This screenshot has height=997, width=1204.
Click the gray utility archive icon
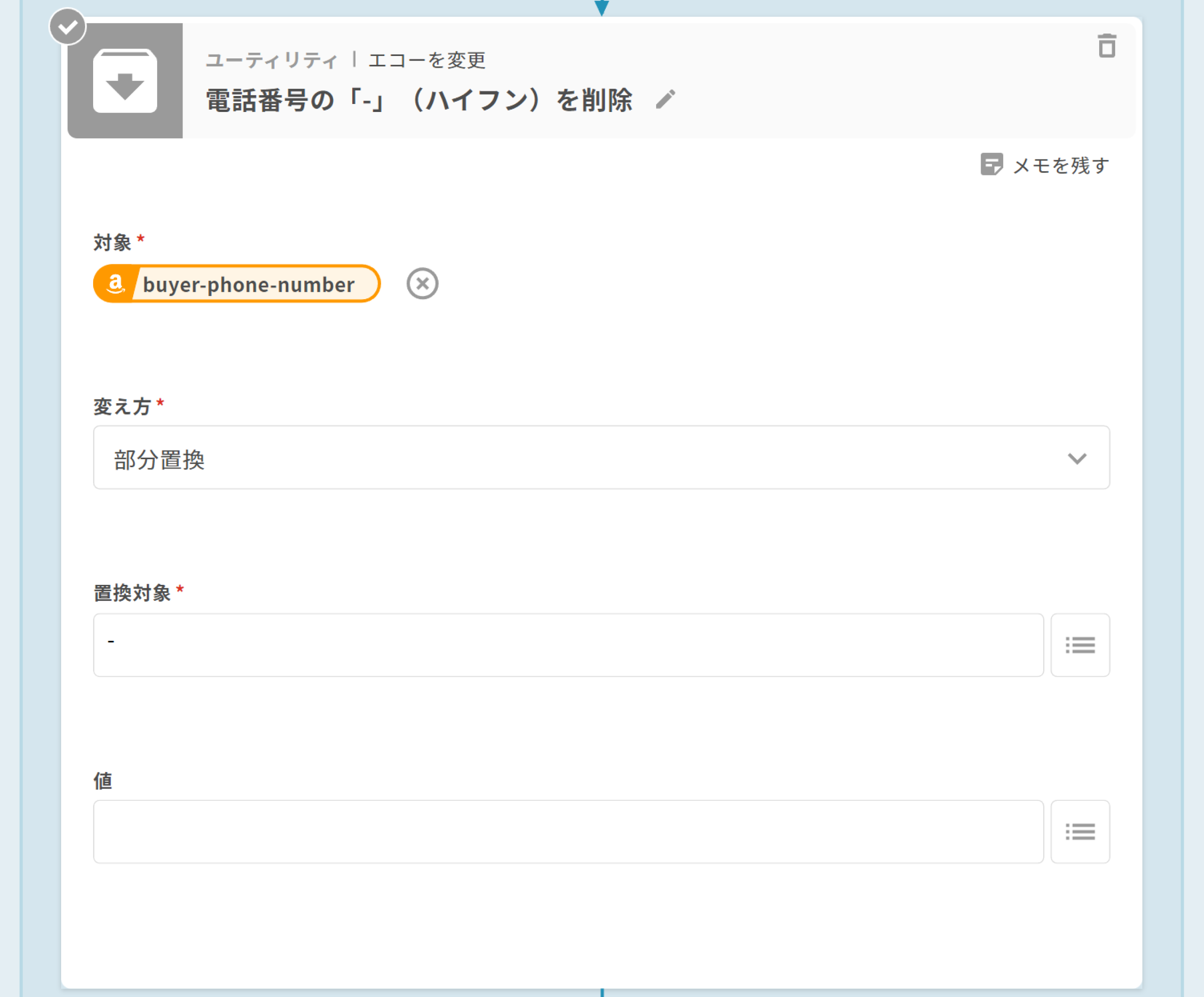tap(125, 81)
